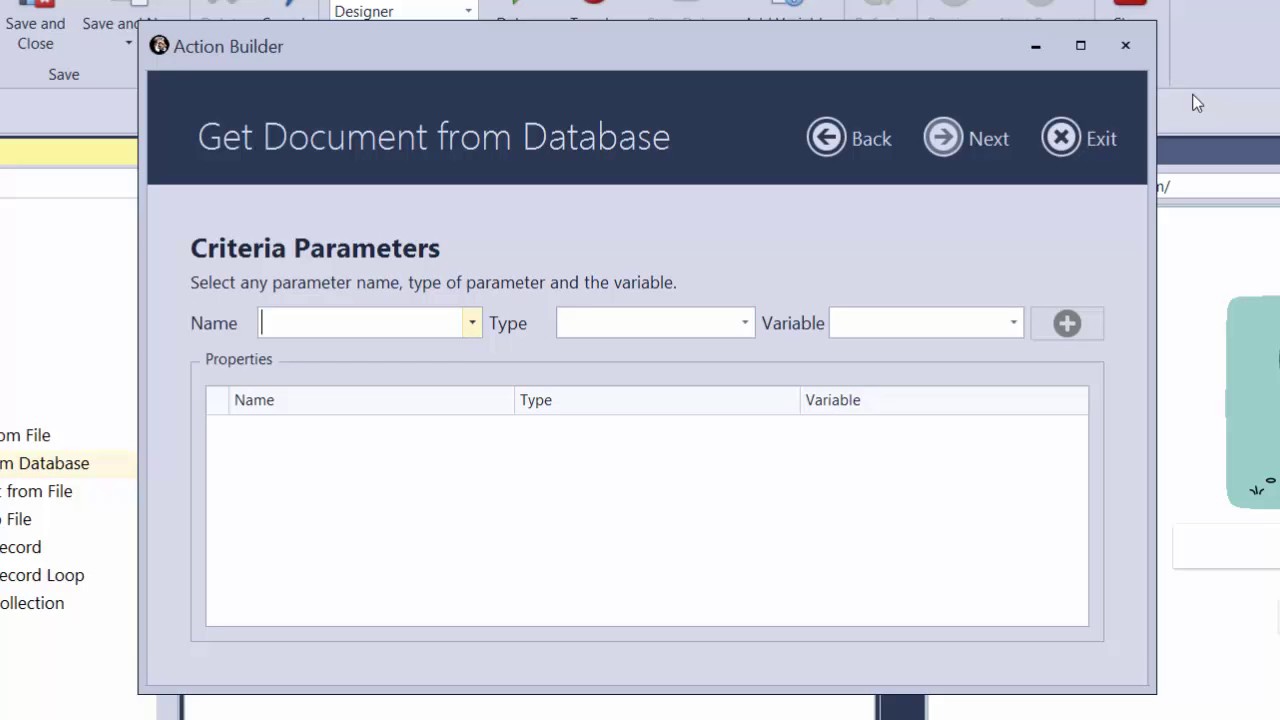
Task: Click the Variable column header
Action: coord(944,400)
